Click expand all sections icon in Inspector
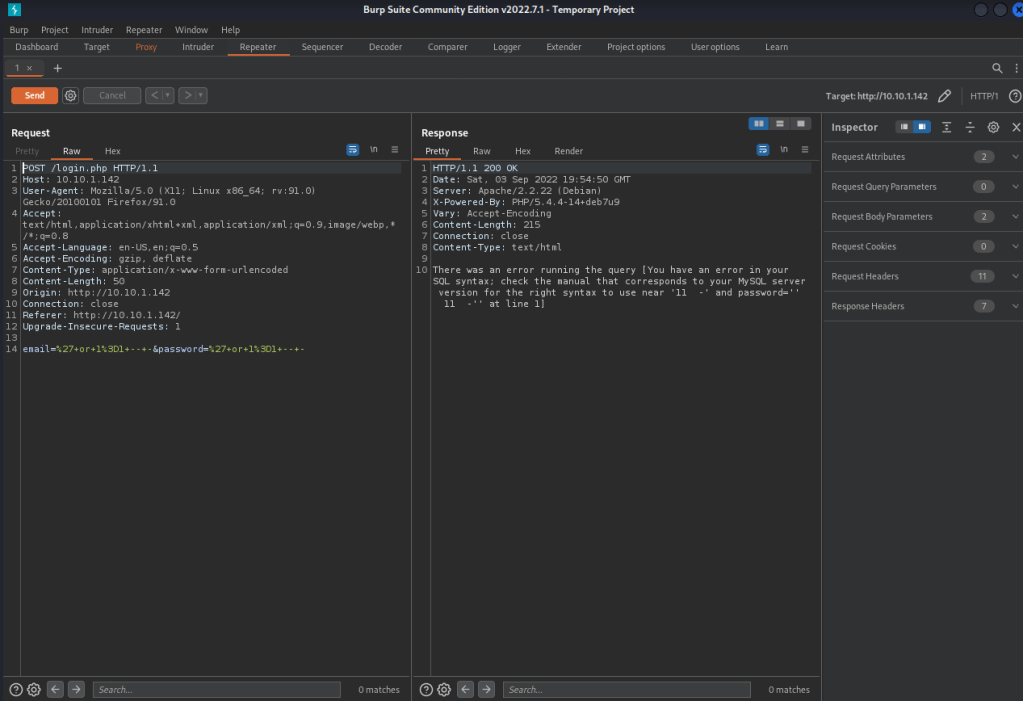 coord(946,128)
